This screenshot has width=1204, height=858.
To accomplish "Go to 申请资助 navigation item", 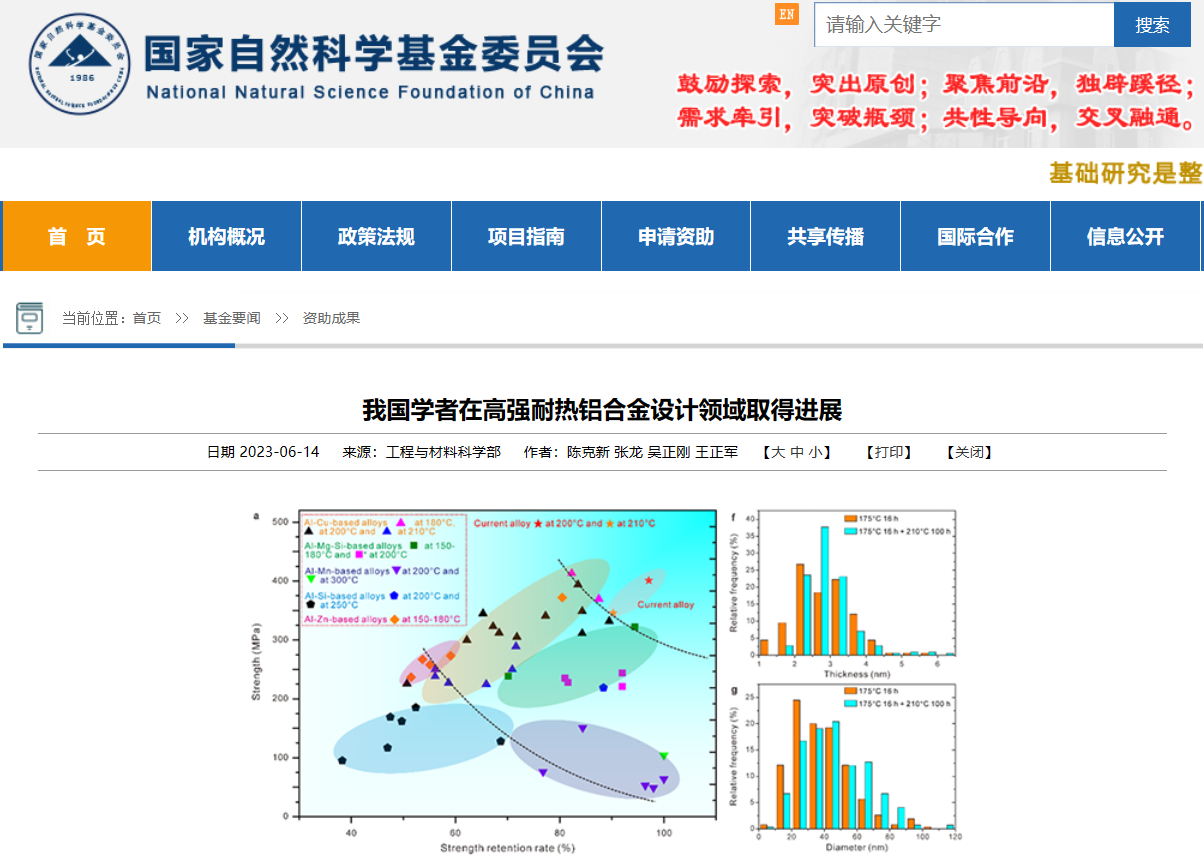I will pyautogui.click(x=676, y=237).
